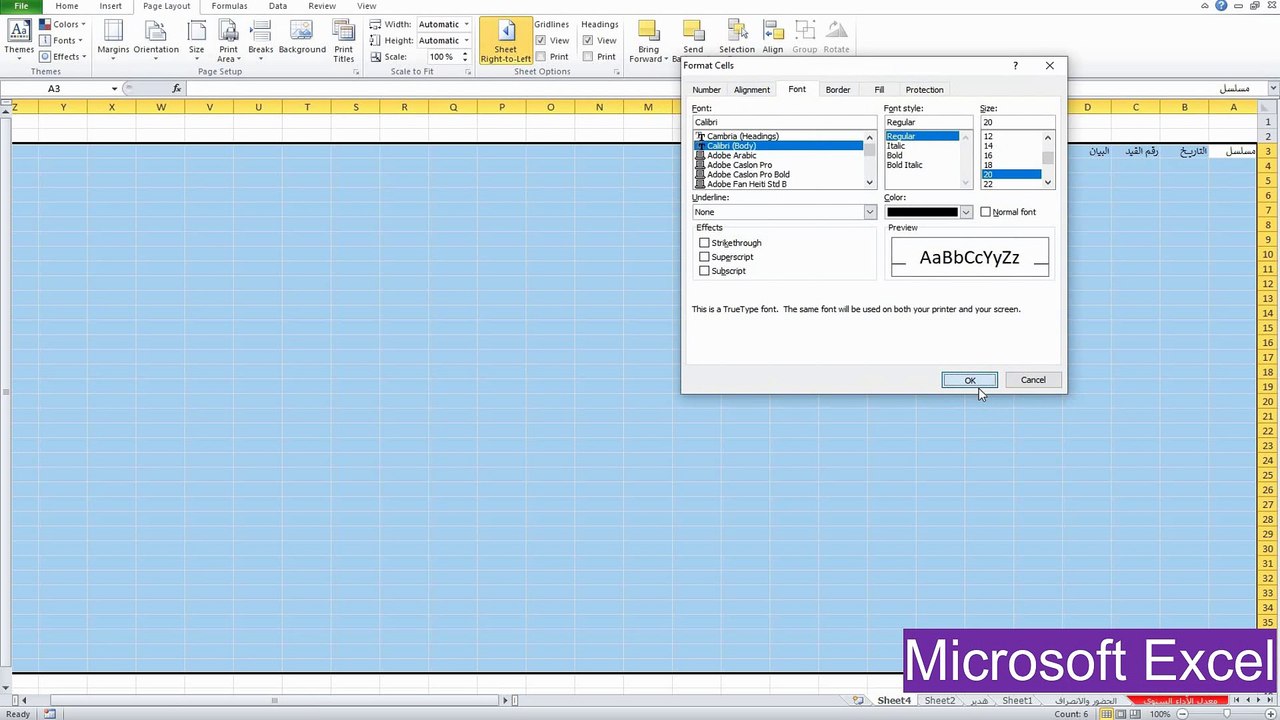Select the Sheet2 worksheet tab

point(939,701)
